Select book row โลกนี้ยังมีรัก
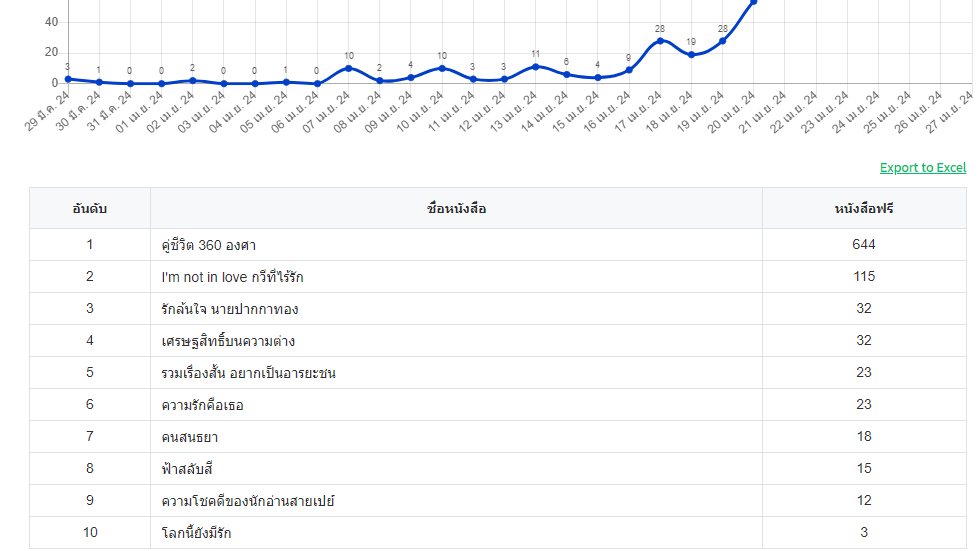This screenshot has height=551, width=979. (498, 532)
